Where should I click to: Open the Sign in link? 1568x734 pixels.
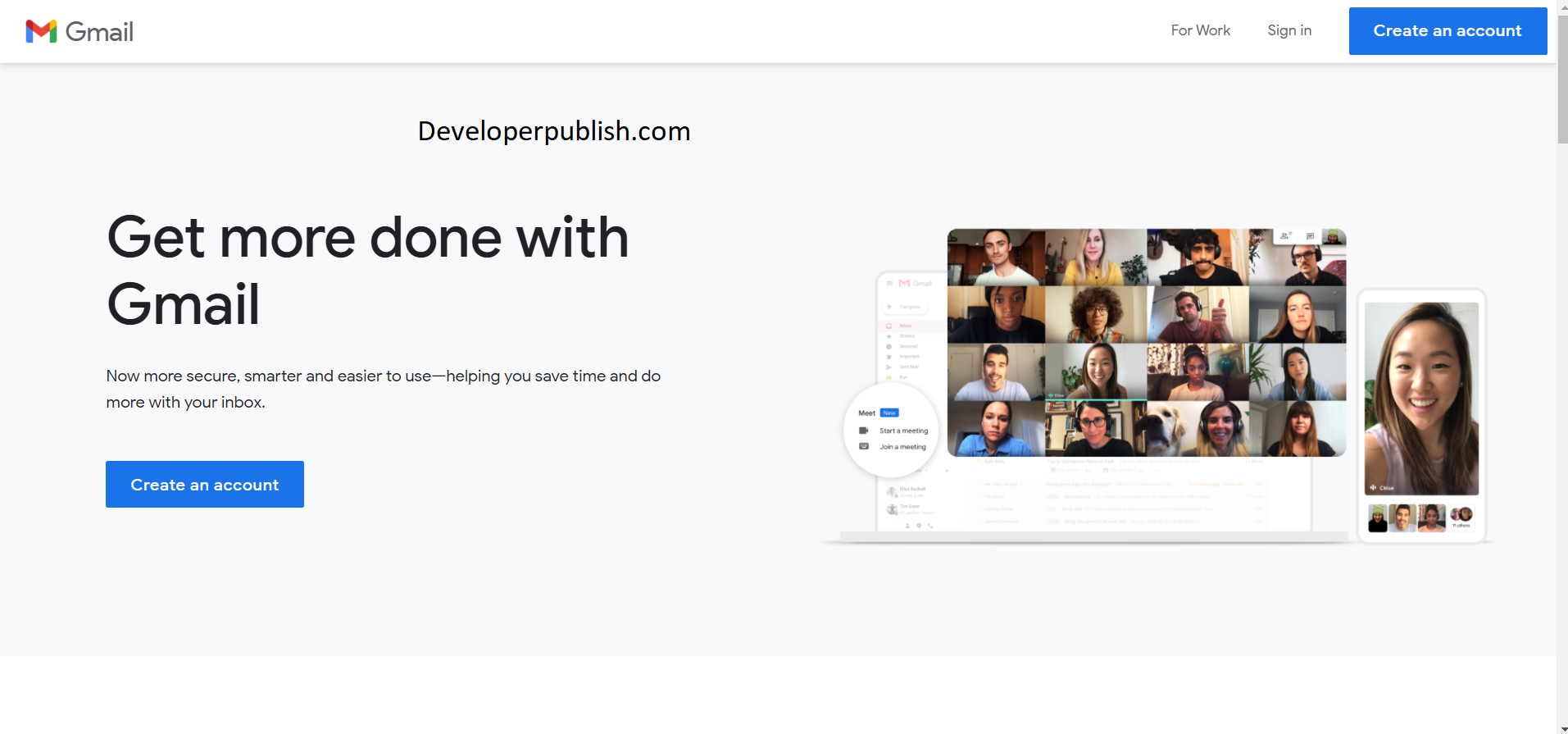(x=1289, y=30)
